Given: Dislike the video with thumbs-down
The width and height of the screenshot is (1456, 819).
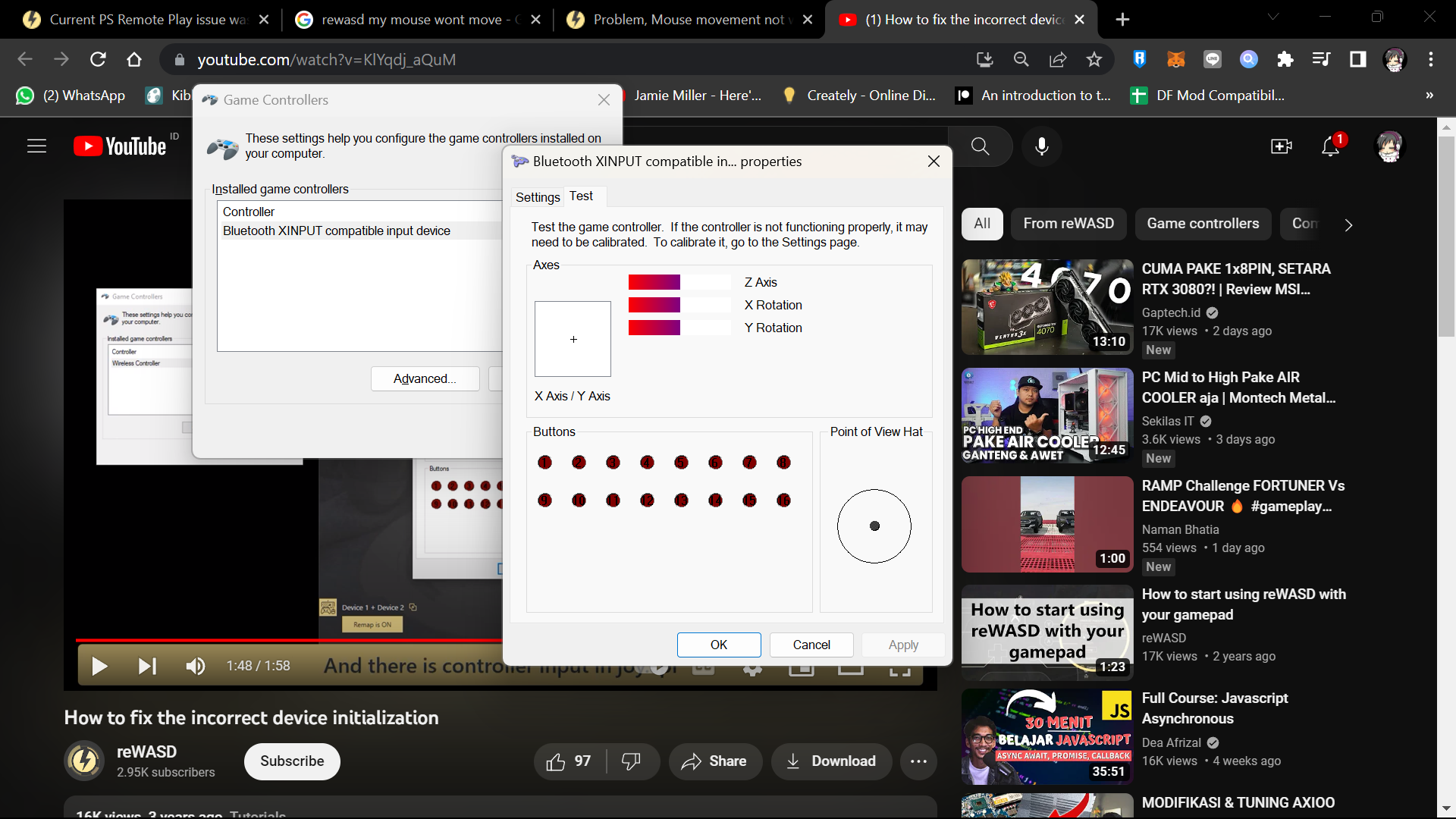Looking at the screenshot, I should (x=631, y=761).
